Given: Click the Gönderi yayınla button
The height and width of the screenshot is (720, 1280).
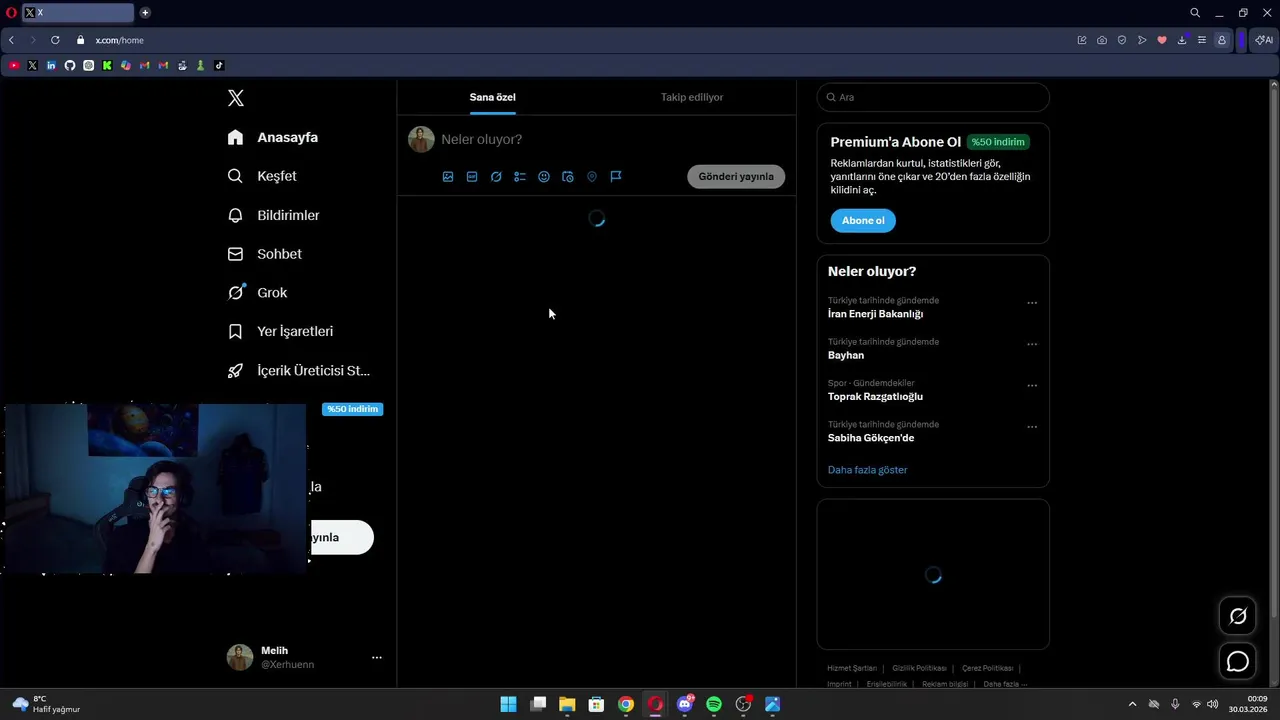Looking at the screenshot, I should pos(736,176).
